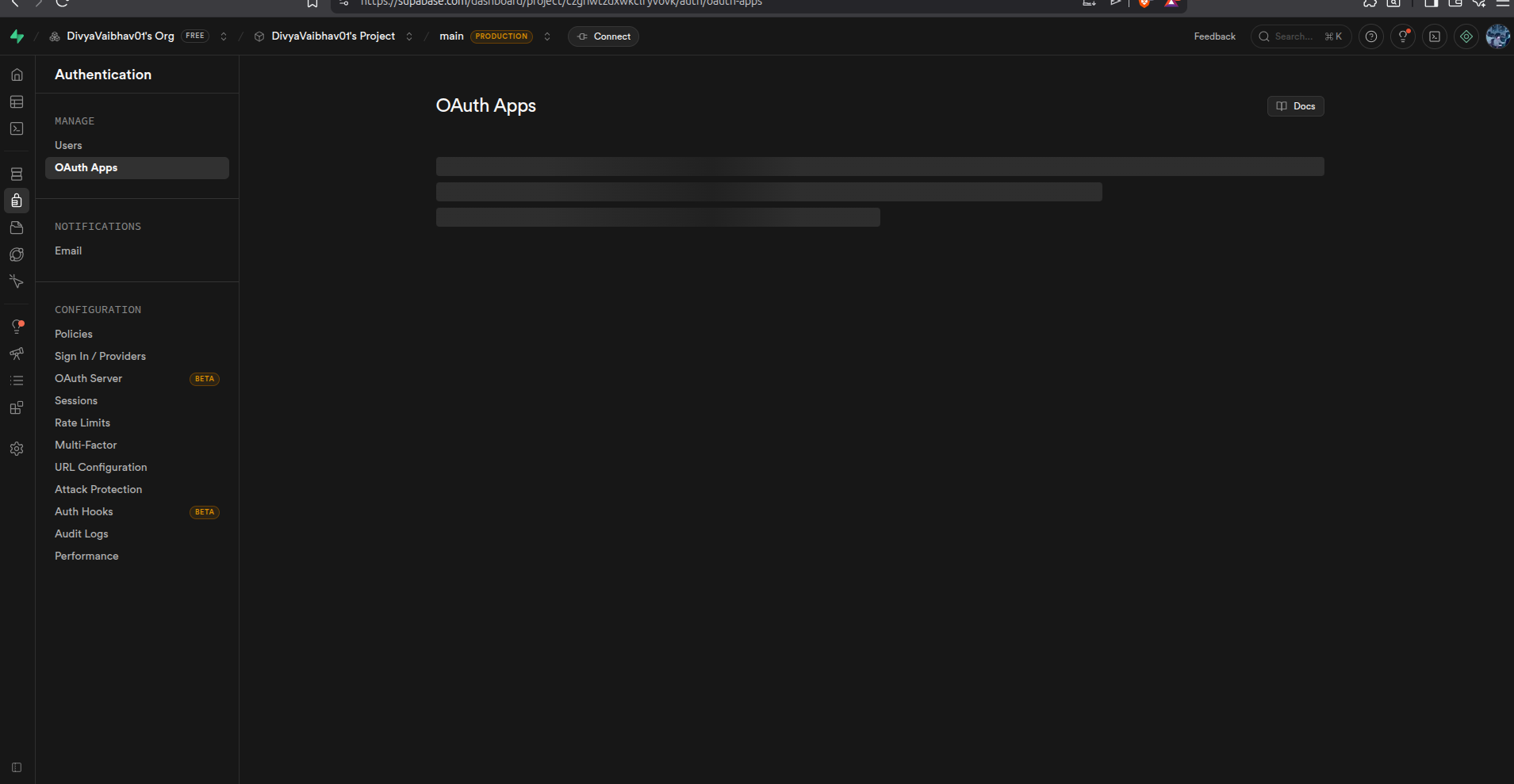The height and width of the screenshot is (784, 1514).
Task: Open the OAuth Apps Docs
Action: (x=1295, y=105)
